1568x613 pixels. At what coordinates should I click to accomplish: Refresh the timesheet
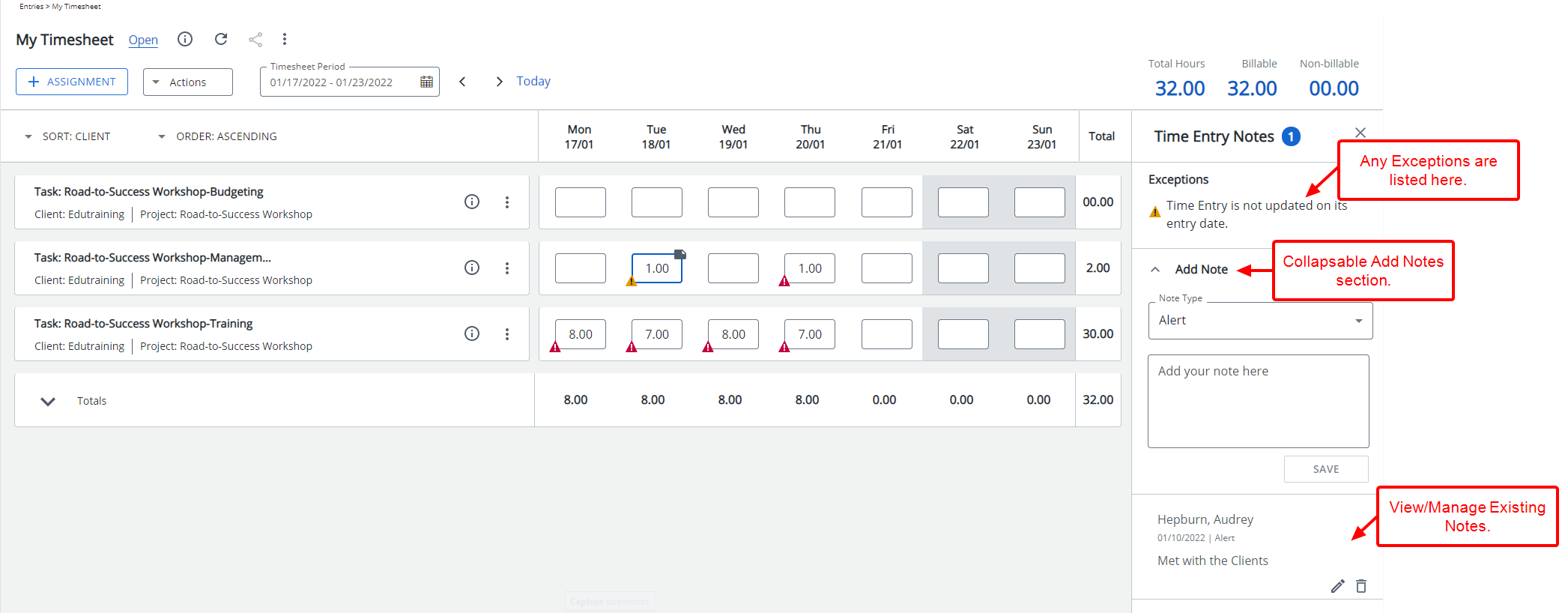pos(221,39)
